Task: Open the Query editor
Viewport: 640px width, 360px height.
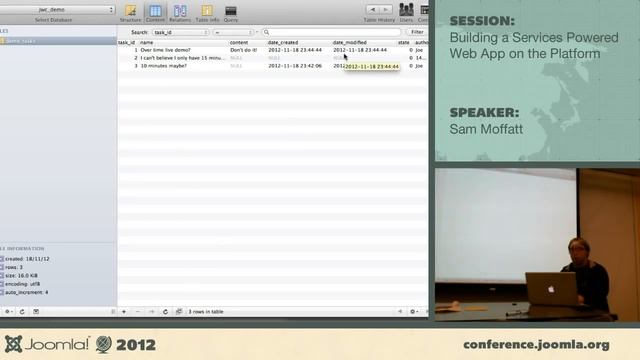Action: 231,13
